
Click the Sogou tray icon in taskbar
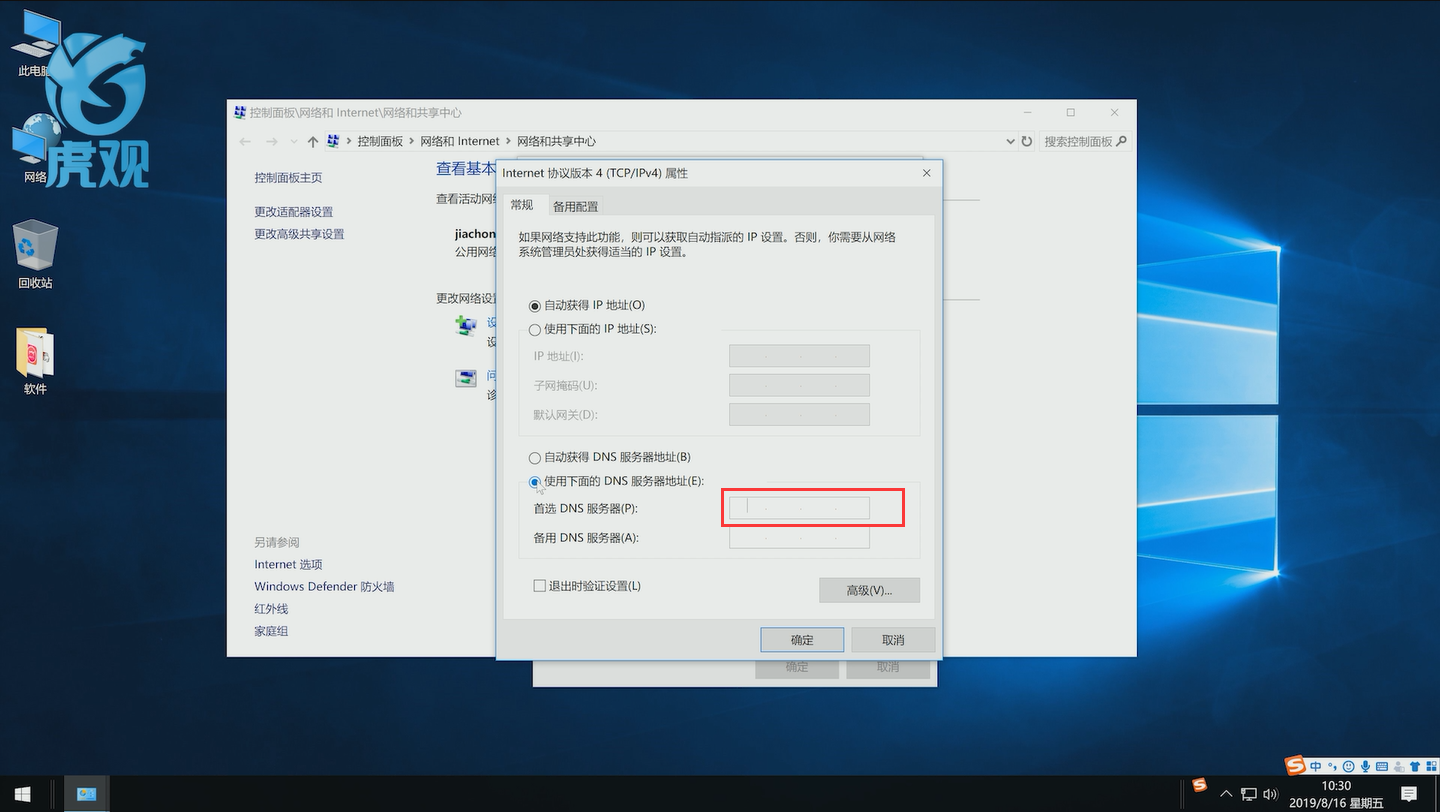[x=1199, y=786]
